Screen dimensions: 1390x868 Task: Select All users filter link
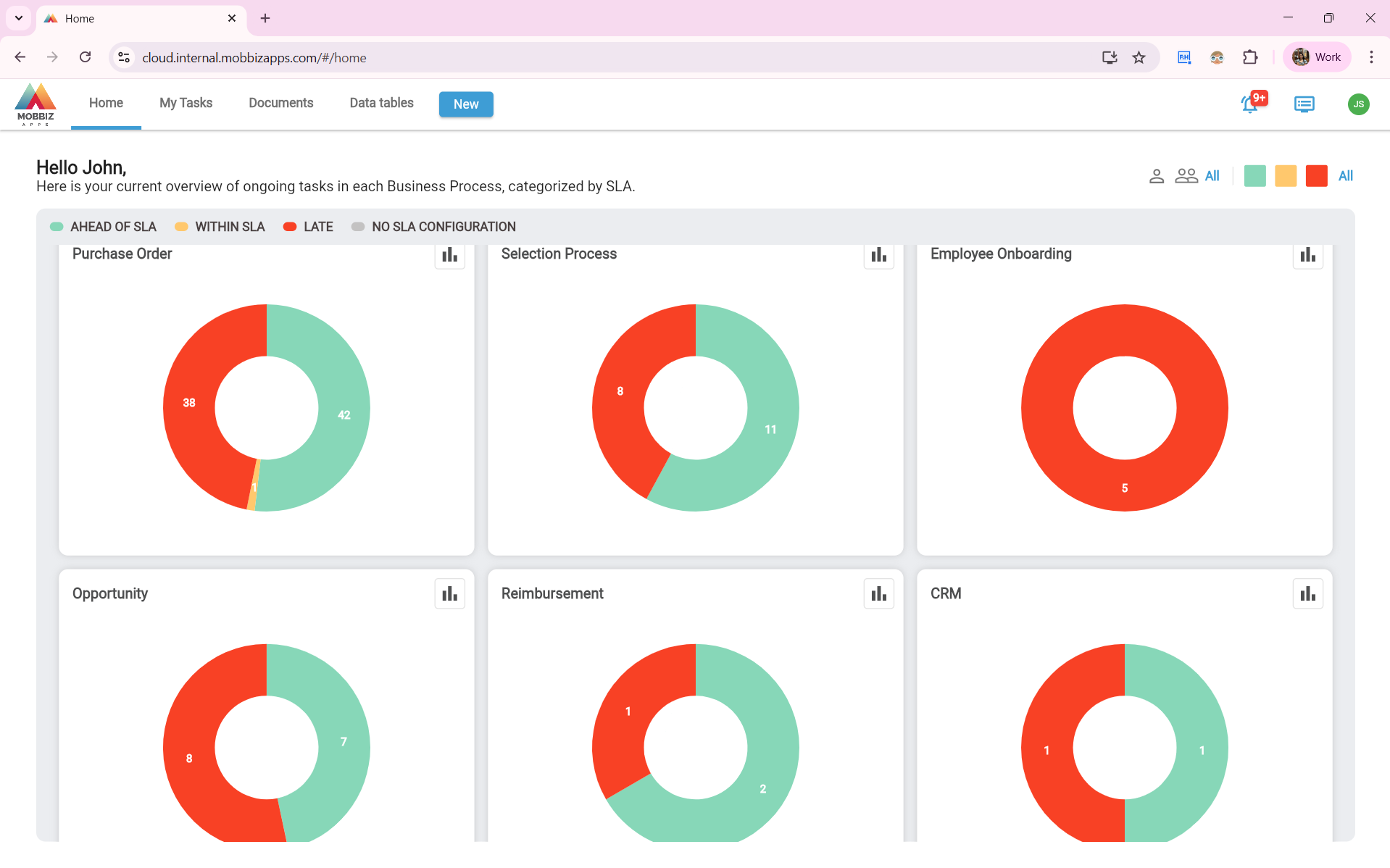coord(1212,176)
